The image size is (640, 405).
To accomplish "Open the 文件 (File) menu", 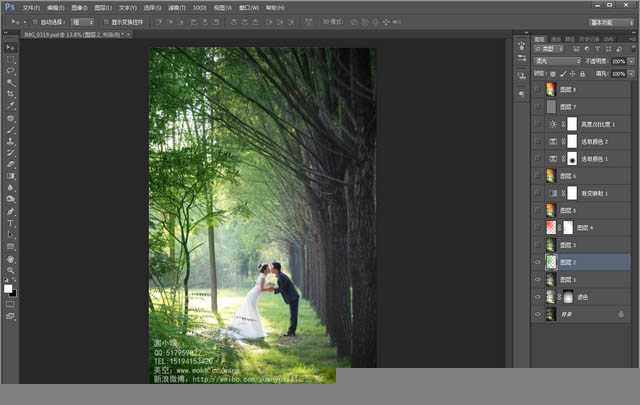I will [x=31, y=8].
